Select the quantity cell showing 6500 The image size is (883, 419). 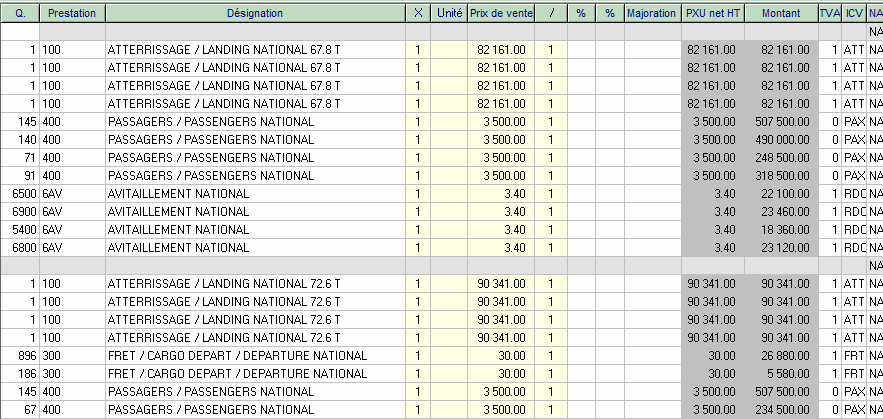point(20,193)
